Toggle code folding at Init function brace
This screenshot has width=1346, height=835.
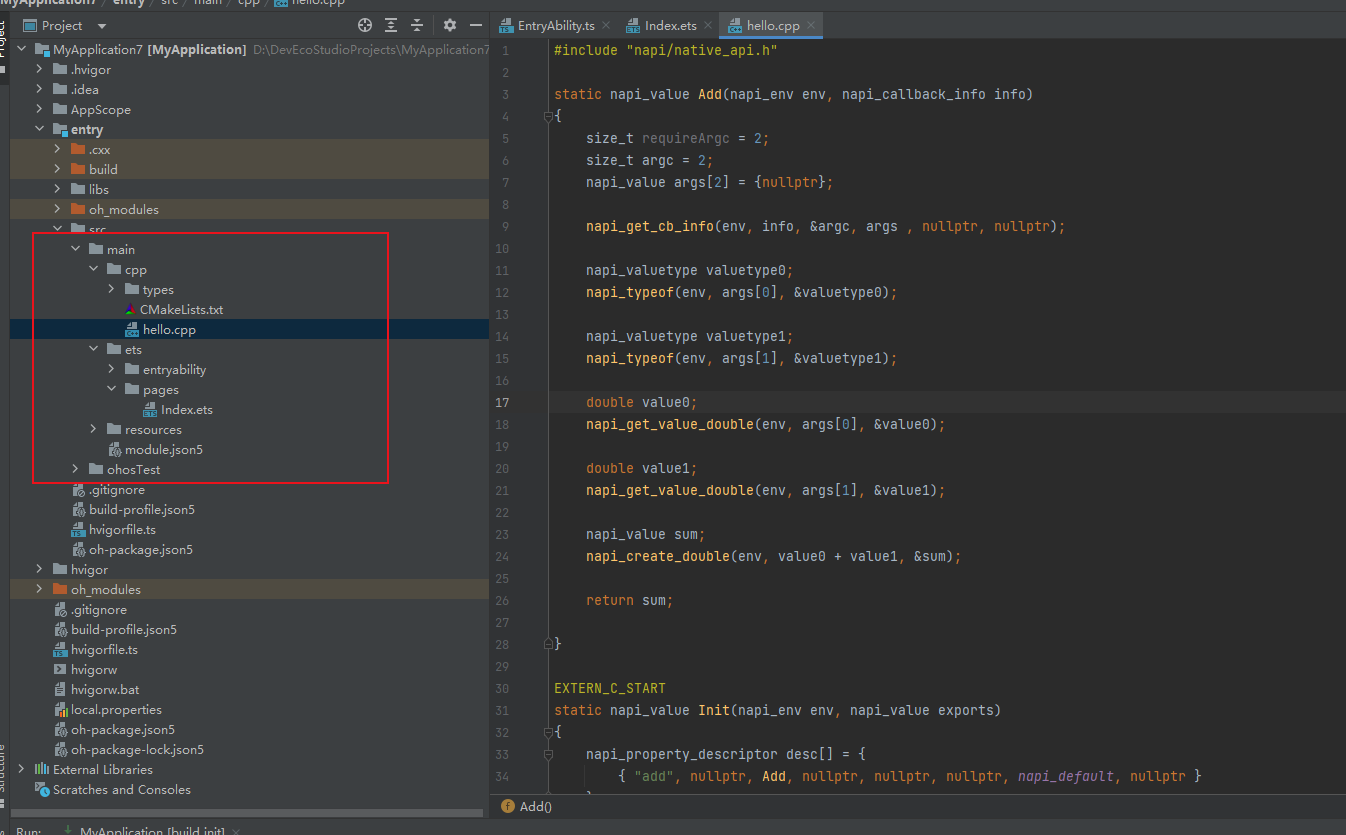point(547,733)
